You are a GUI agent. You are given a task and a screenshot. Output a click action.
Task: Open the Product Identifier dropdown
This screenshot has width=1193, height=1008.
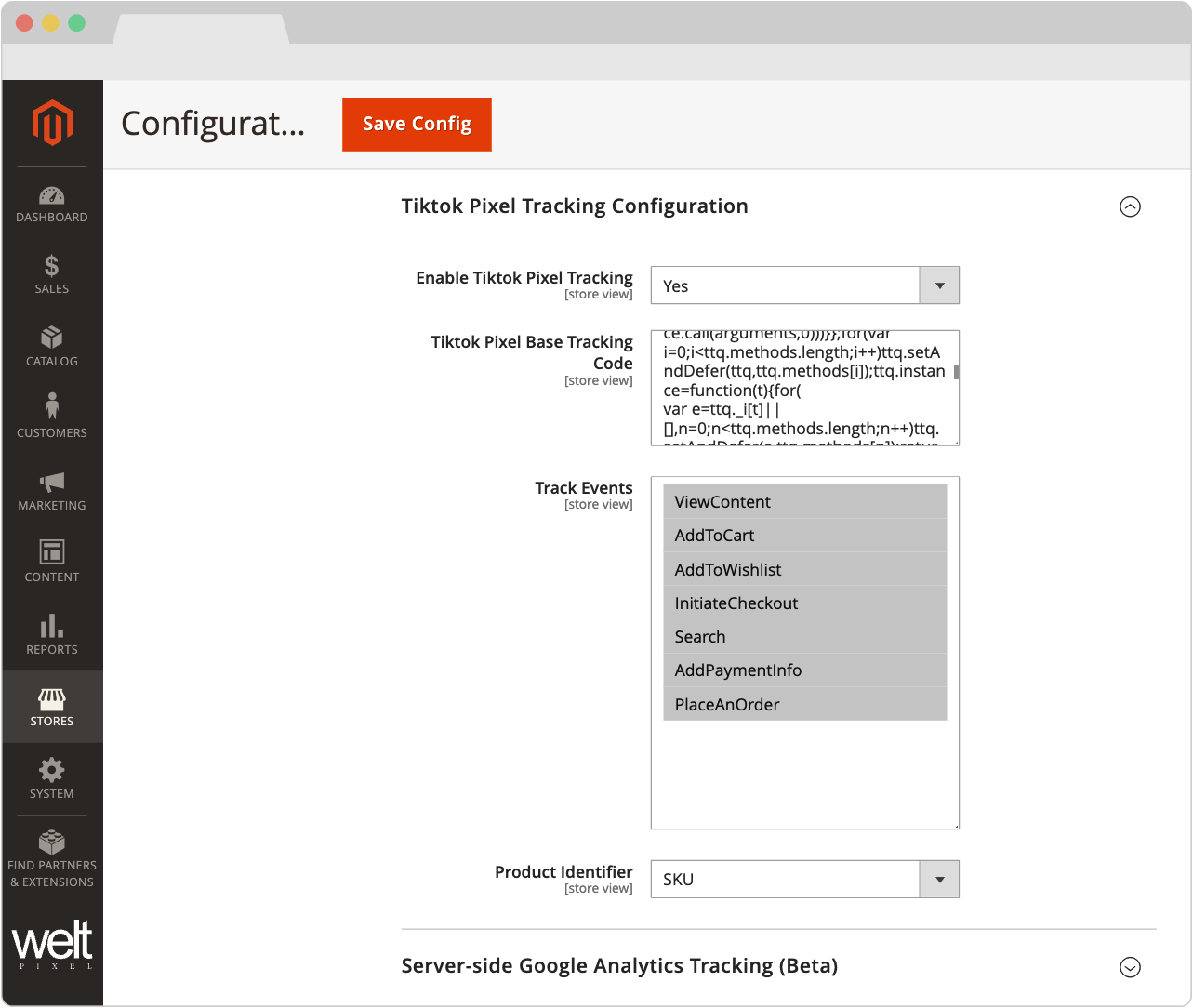coord(804,880)
